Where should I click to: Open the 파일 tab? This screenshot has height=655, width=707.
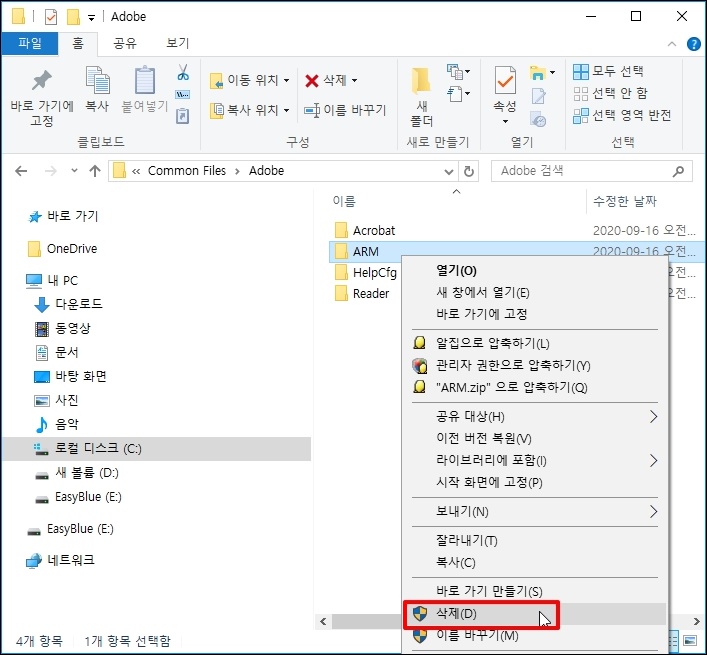[x=30, y=44]
